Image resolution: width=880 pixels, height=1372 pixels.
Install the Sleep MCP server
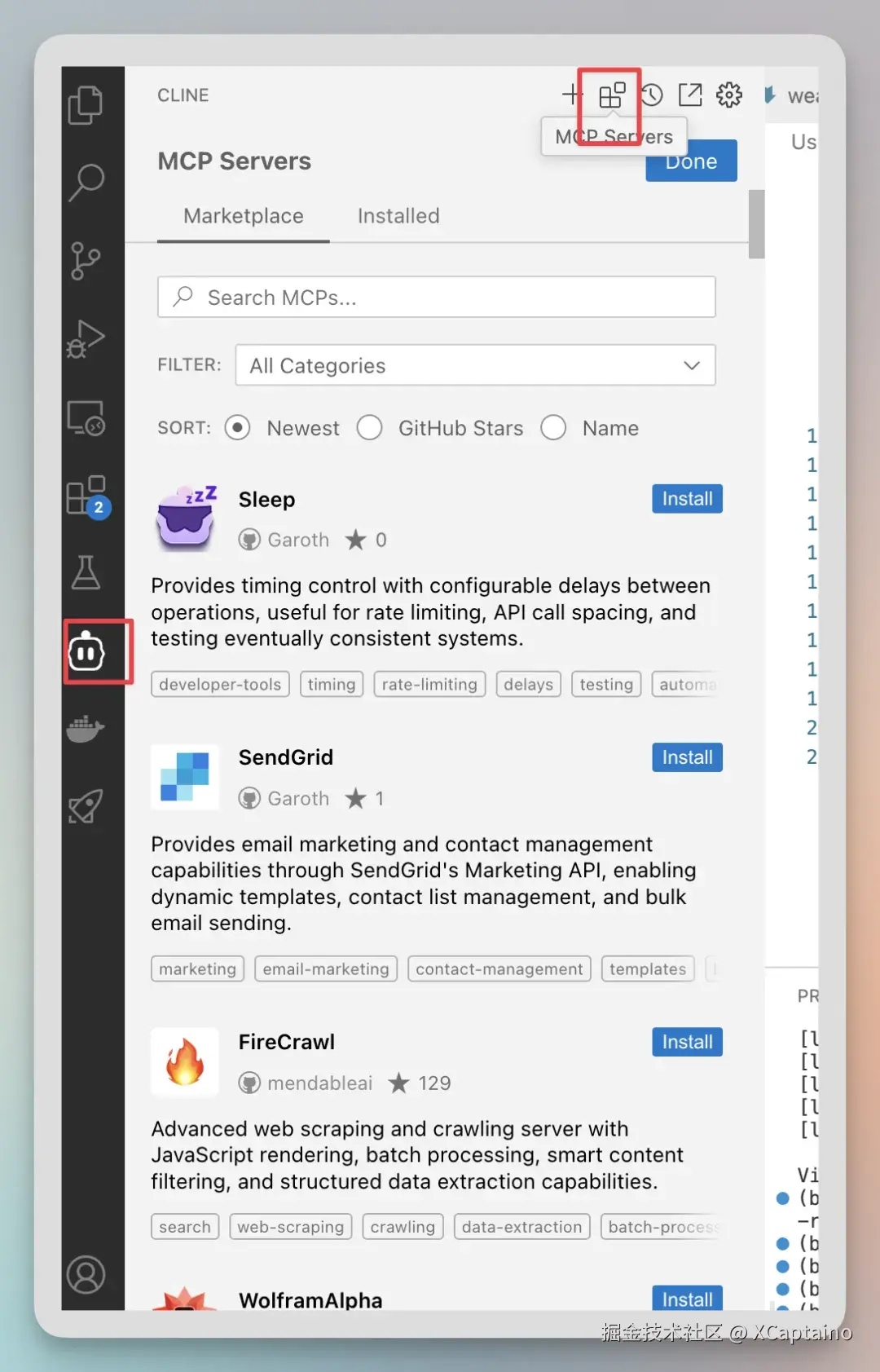coord(686,499)
